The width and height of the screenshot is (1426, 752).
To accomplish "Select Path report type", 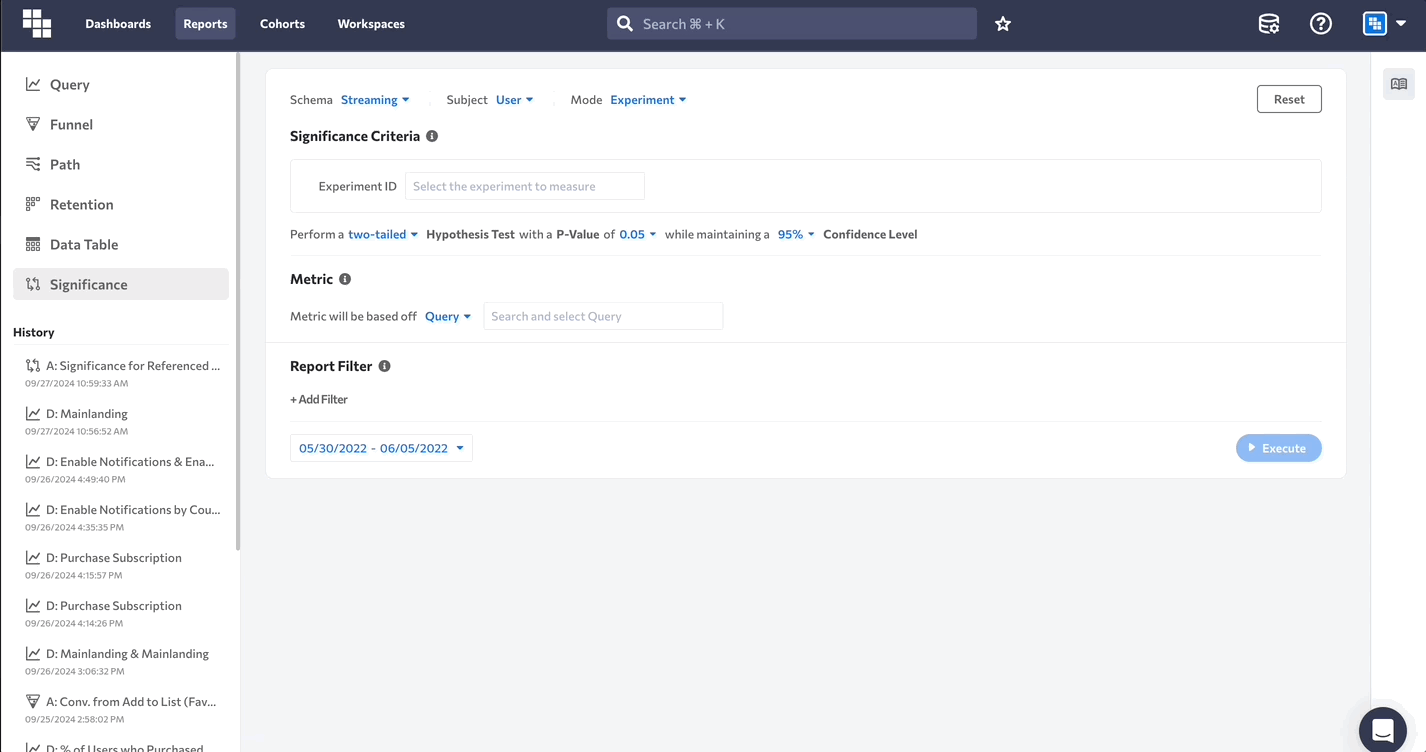I will [x=121, y=164].
